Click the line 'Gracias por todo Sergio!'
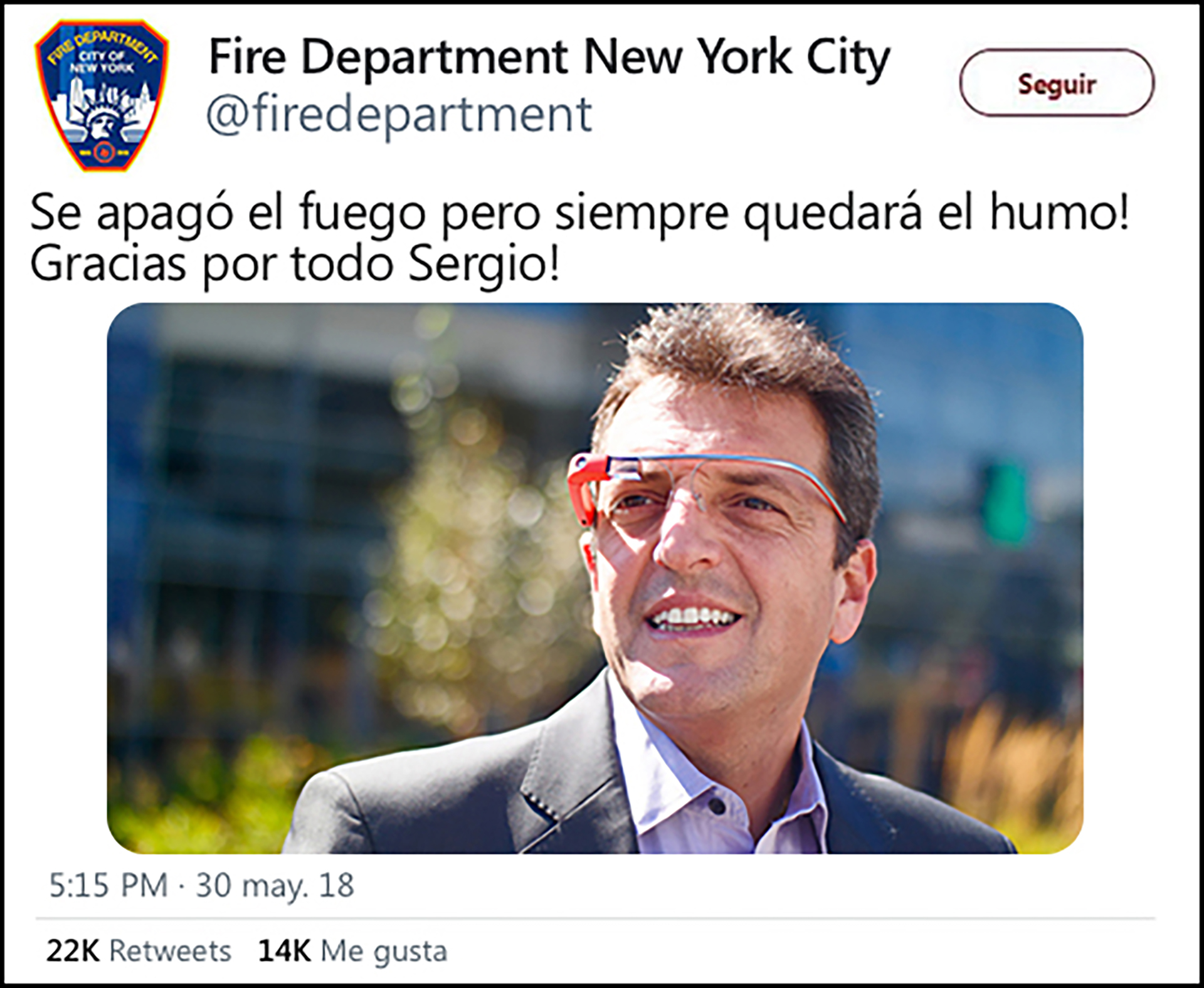 point(294,265)
